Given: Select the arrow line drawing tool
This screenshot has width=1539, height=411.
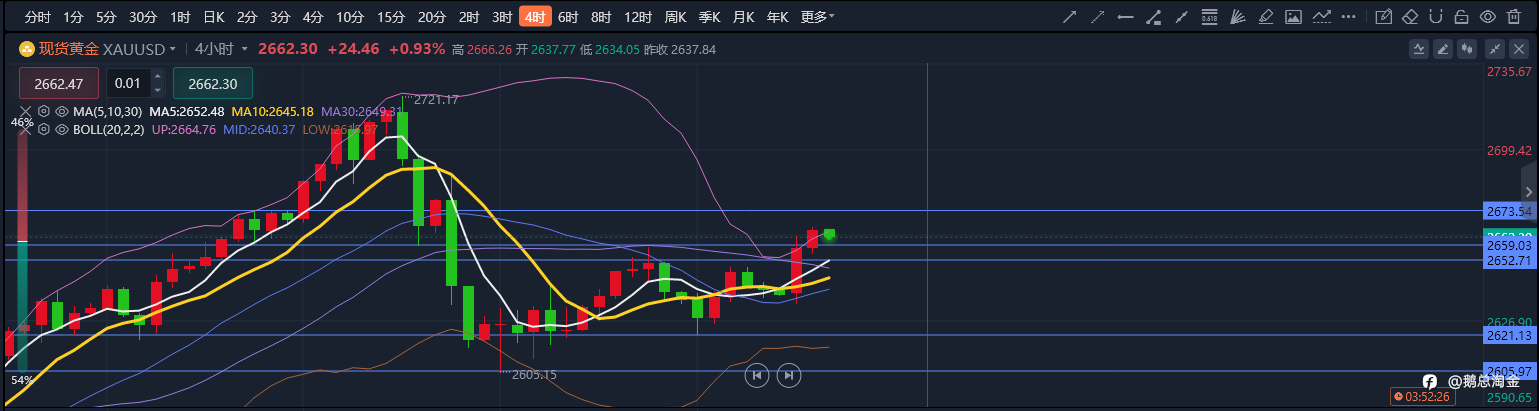Looking at the screenshot, I should click(1069, 17).
